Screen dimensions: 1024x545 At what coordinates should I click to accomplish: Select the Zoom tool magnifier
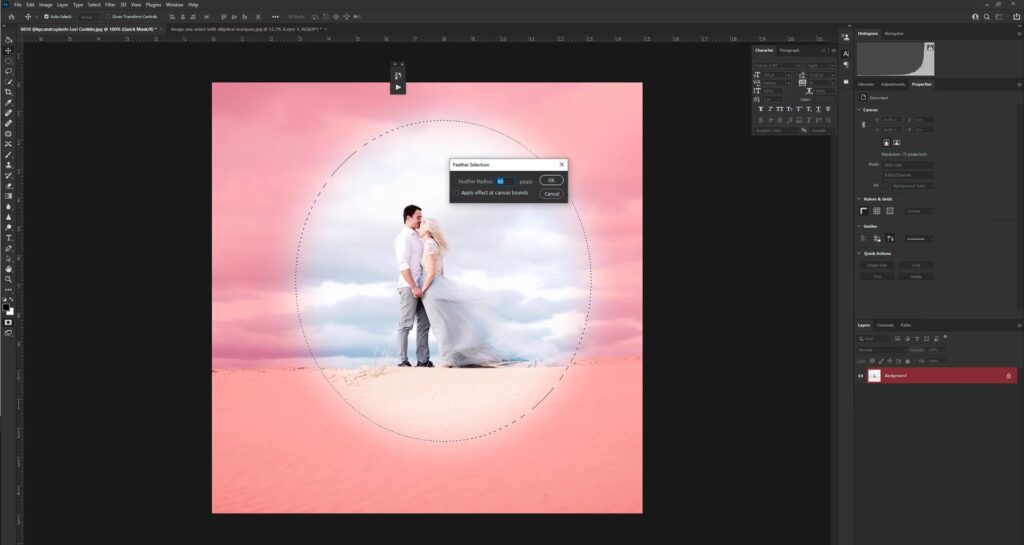pyautogui.click(x=9, y=279)
